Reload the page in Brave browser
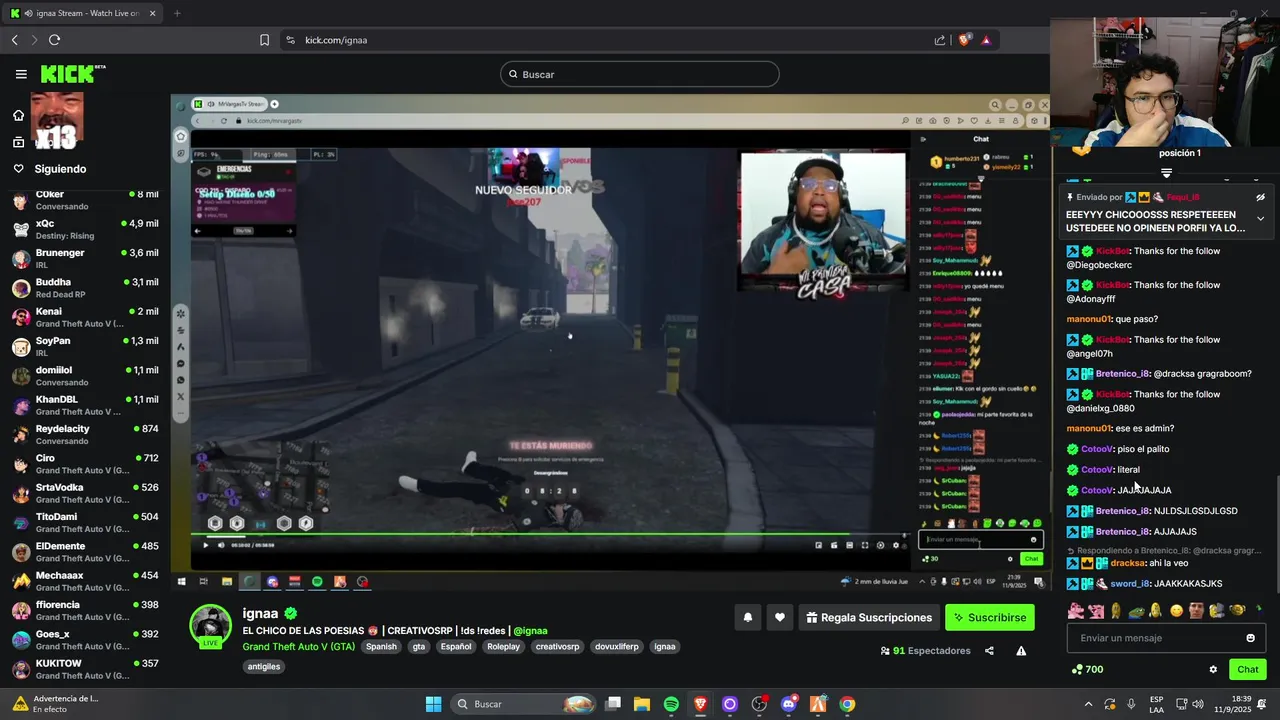Viewport: 1280px width, 720px height. (x=54, y=40)
